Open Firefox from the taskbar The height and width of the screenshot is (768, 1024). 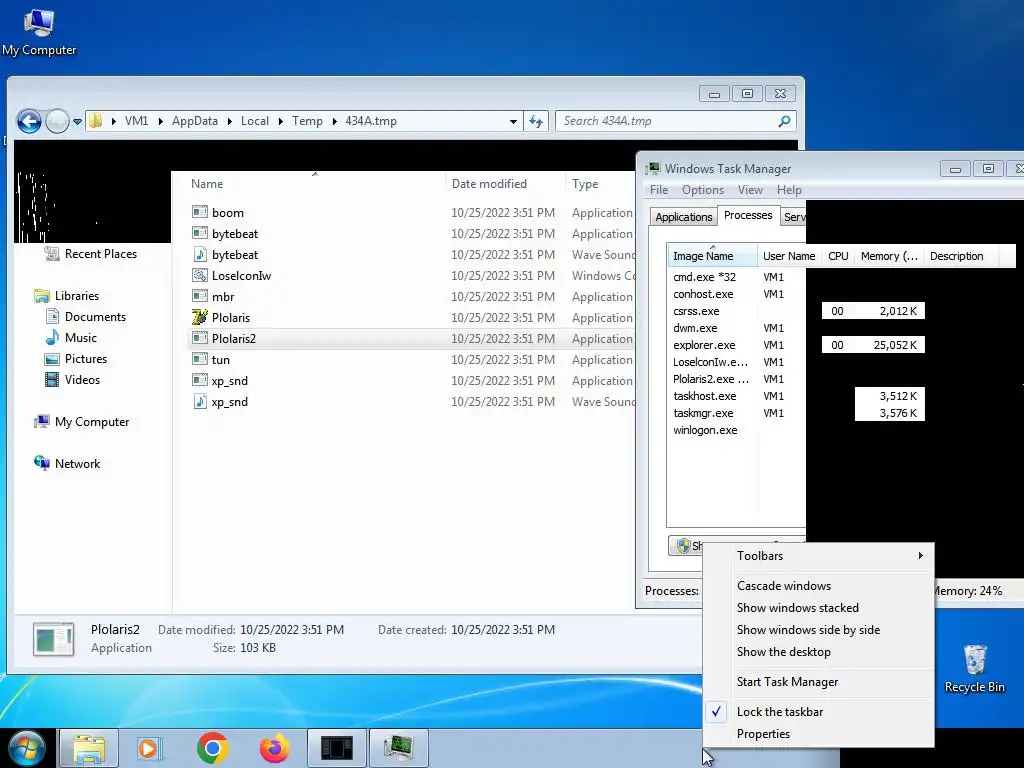point(274,748)
